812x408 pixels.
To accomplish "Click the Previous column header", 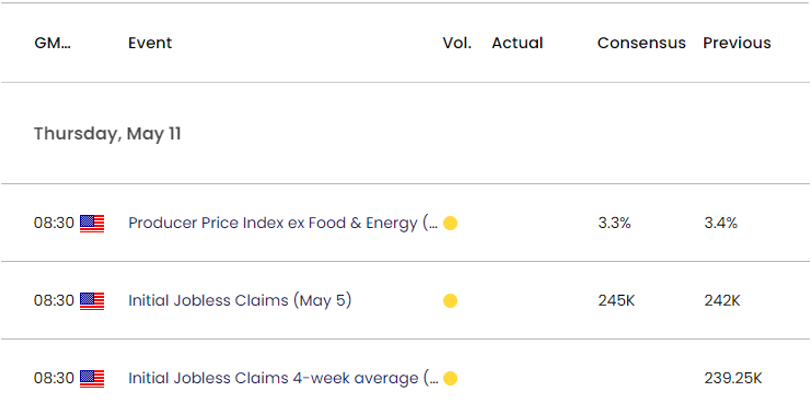I will [737, 43].
